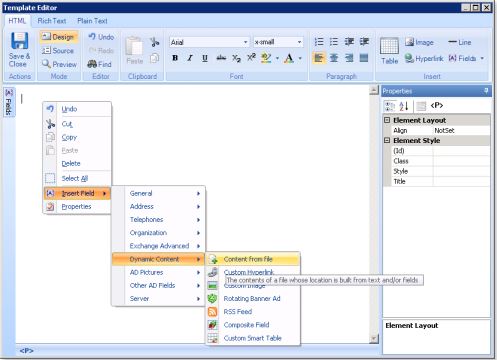Justify the paragraph
The width and height of the screenshot is (497, 360).
pyautogui.click(x=364, y=58)
